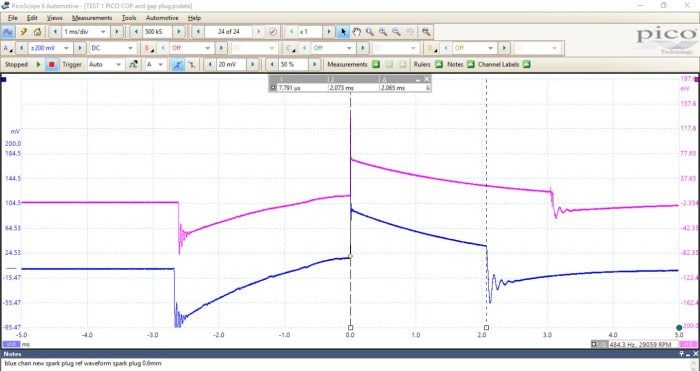Click the time ruler handle at 2.0 ms
The height and width of the screenshot is (371, 700).
486,328
